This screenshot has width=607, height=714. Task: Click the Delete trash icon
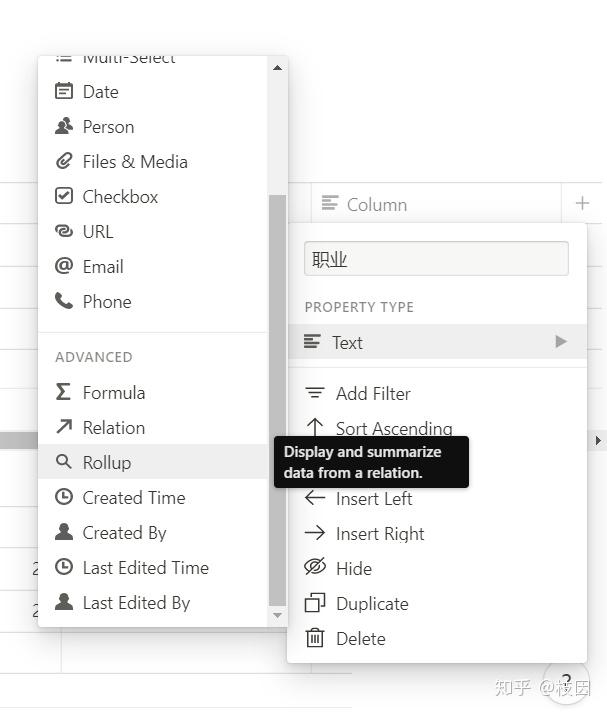[315, 638]
